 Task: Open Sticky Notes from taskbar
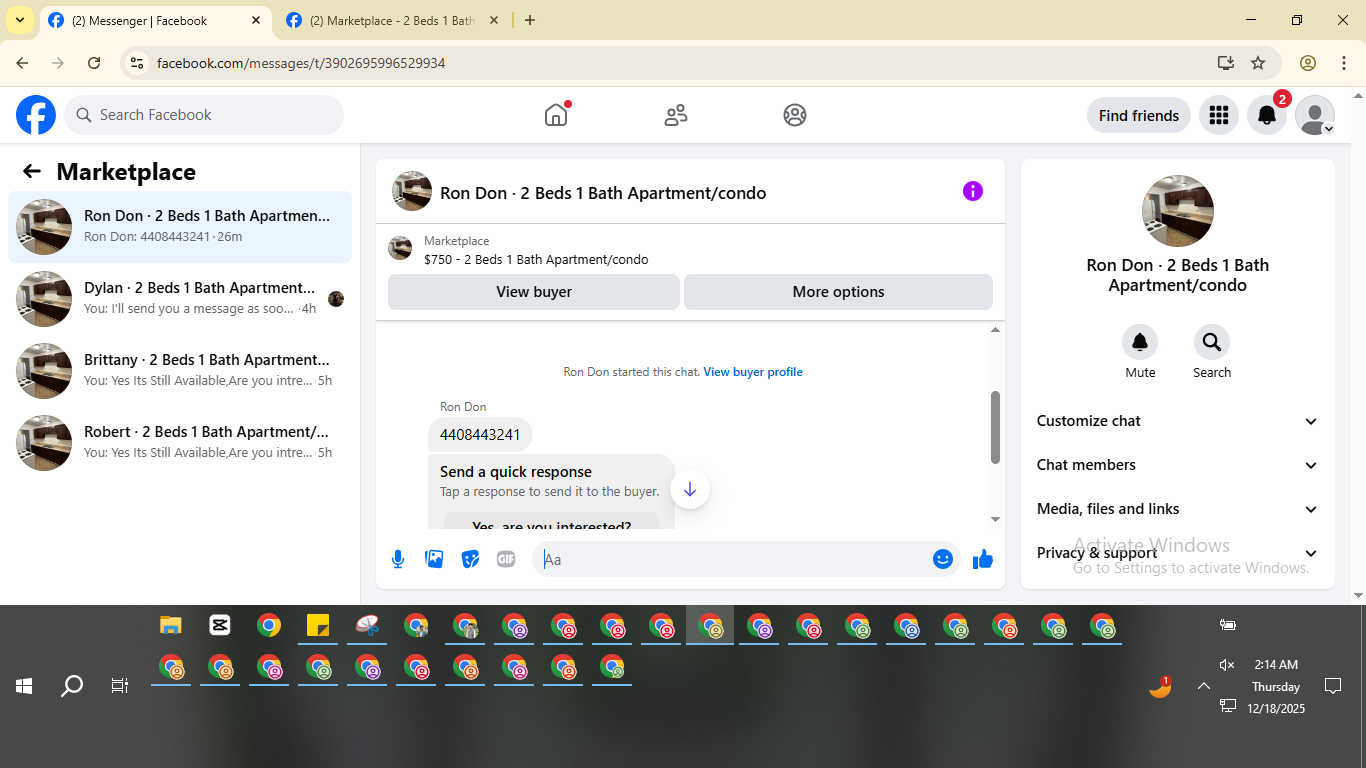(318, 626)
